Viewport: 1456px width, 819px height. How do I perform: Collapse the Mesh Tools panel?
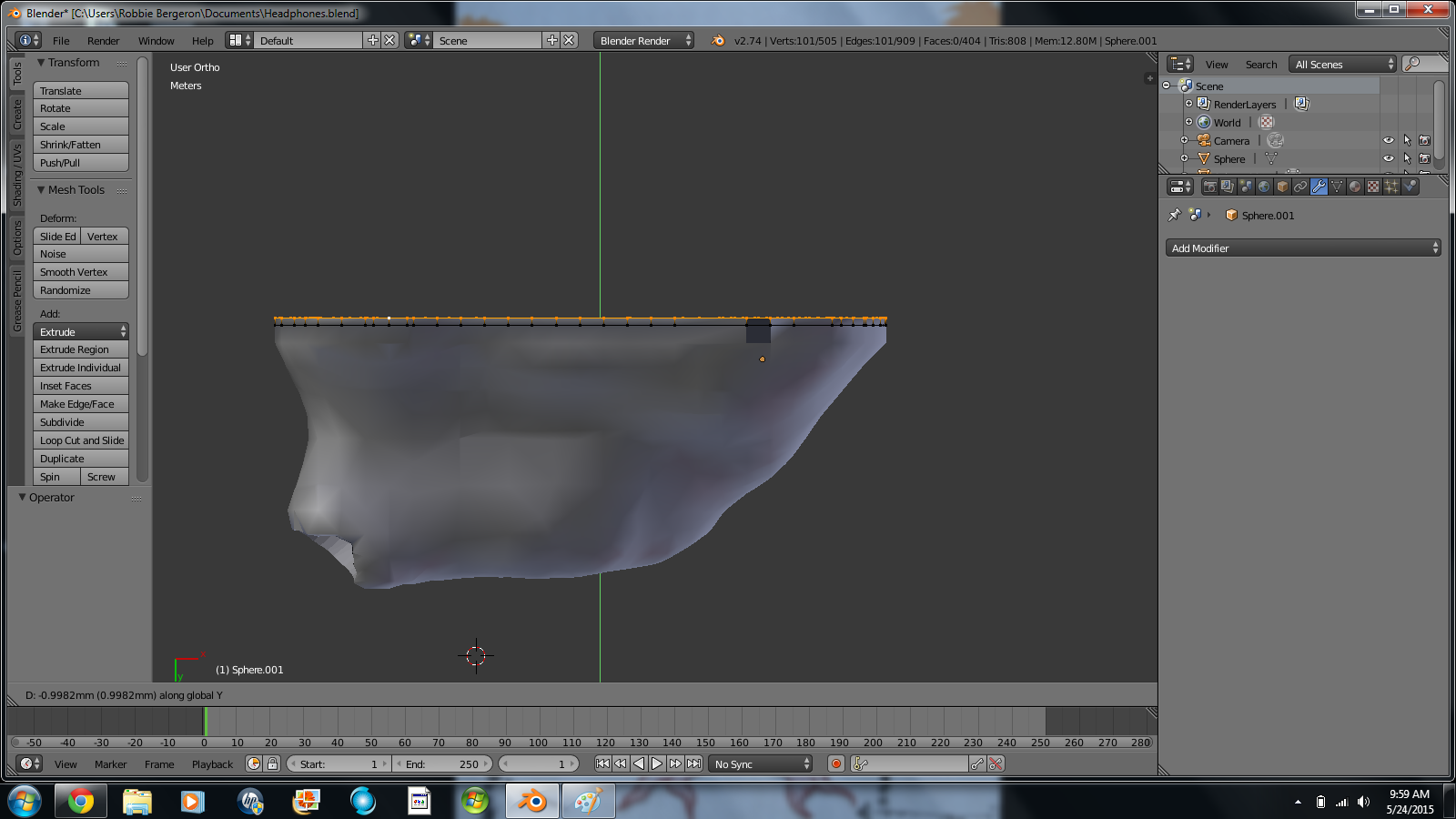point(41,190)
